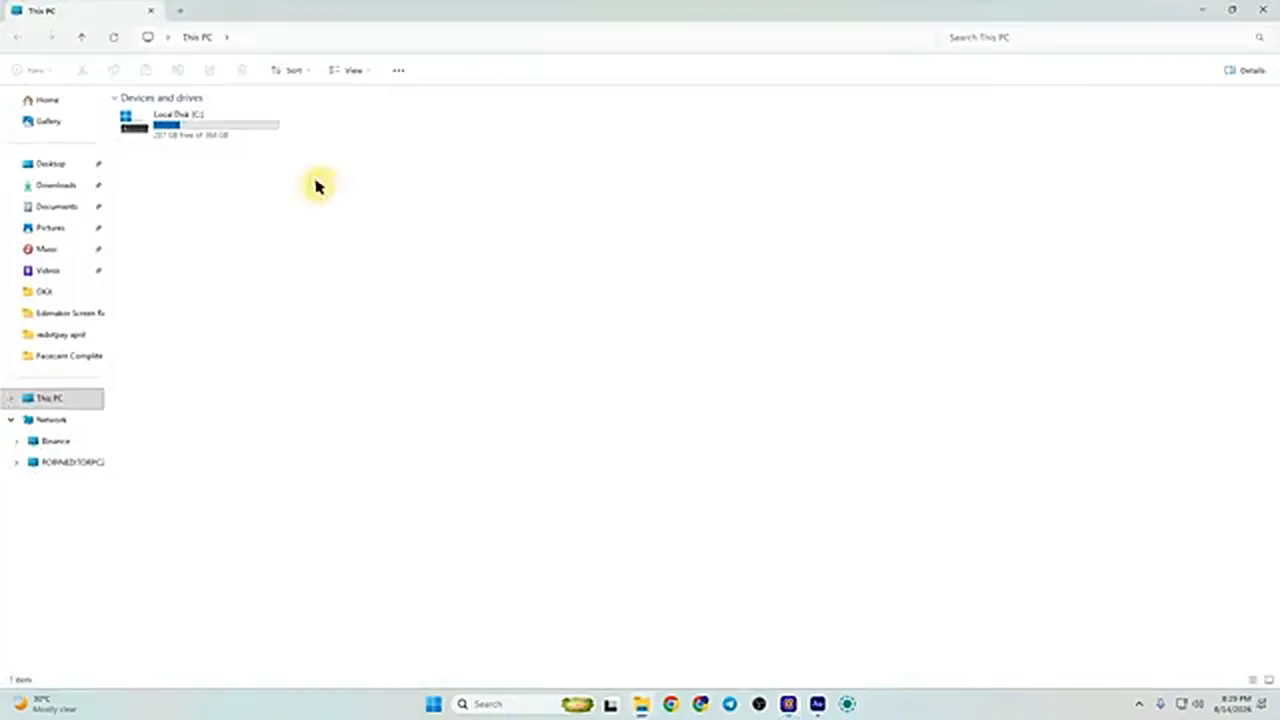This screenshot has height=720, width=1280.
Task: Expand the Binance network computer
Action: tap(16, 441)
